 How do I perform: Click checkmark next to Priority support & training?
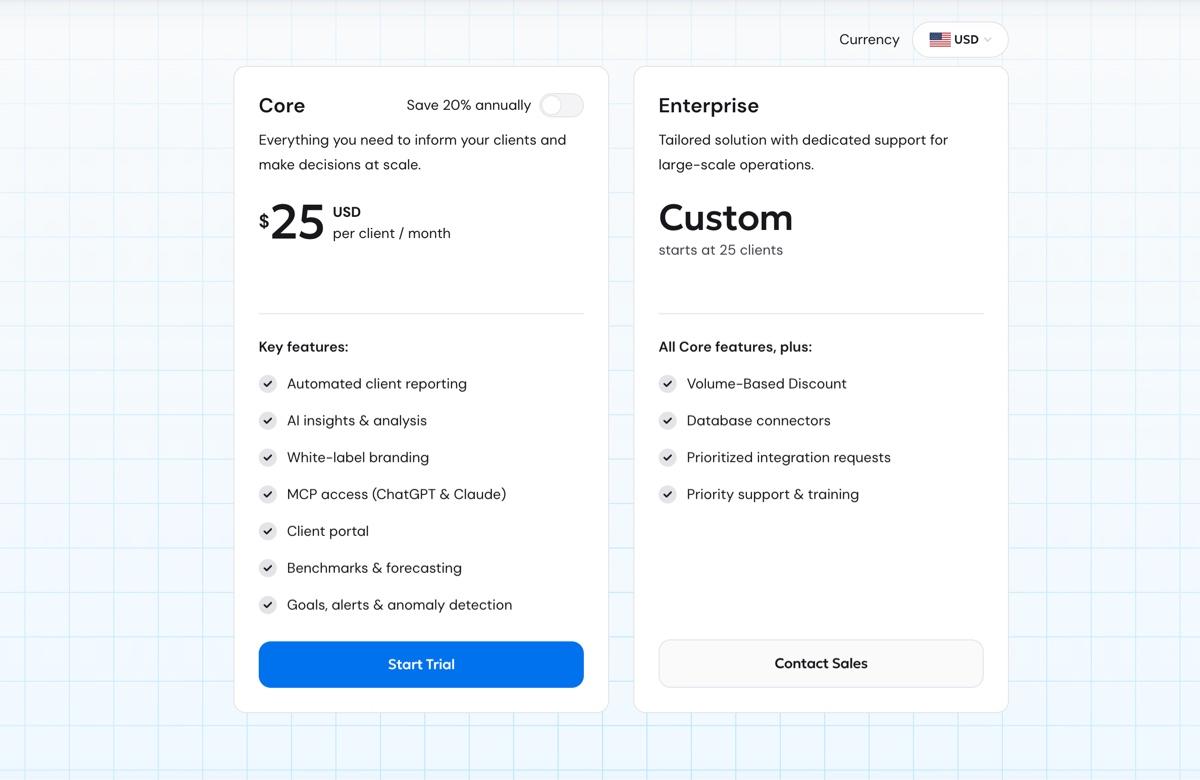(668, 494)
